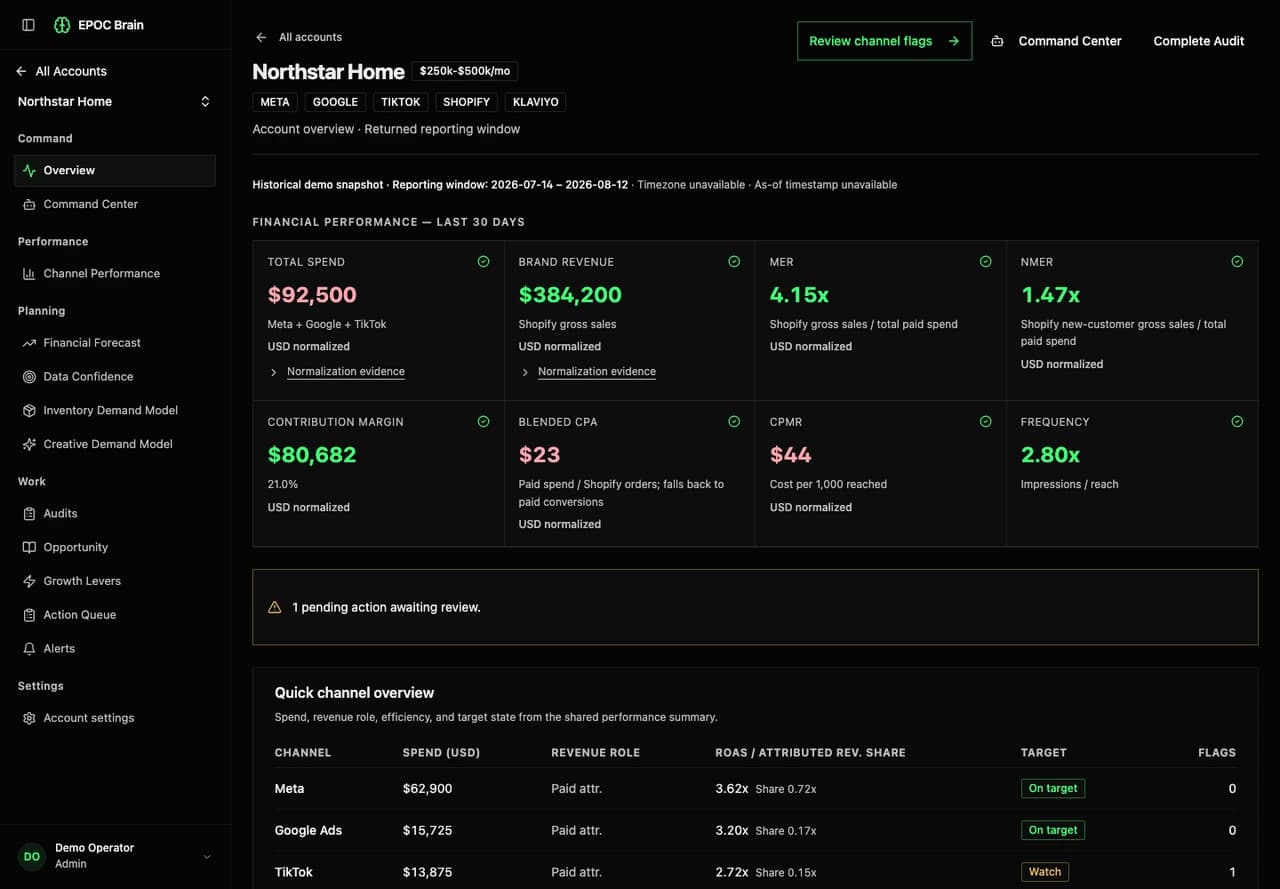Go to Channel Performance page
The height and width of the screenshot is (889, 1280).
coord(115,273)
